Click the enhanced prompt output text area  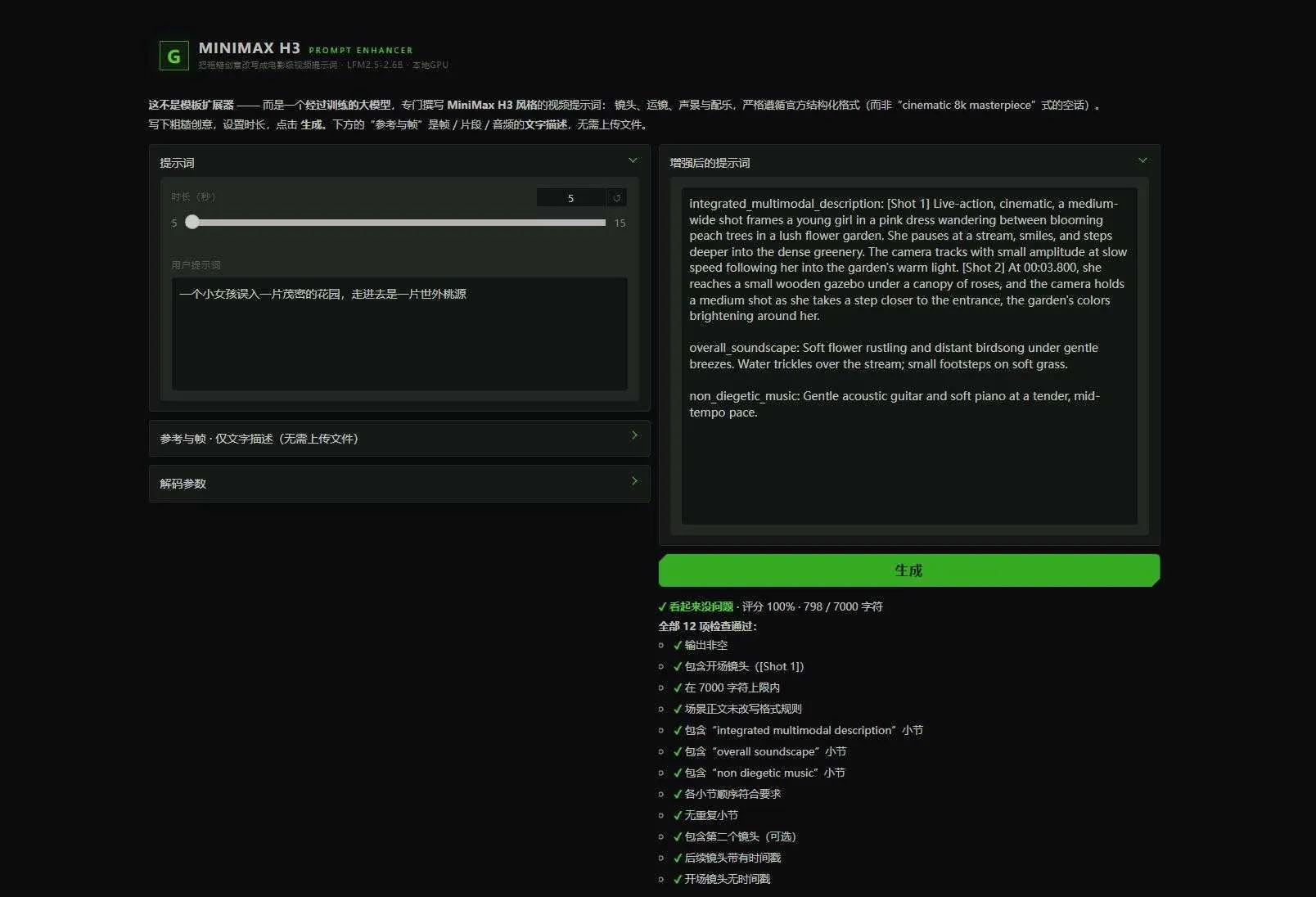point(909,356)
